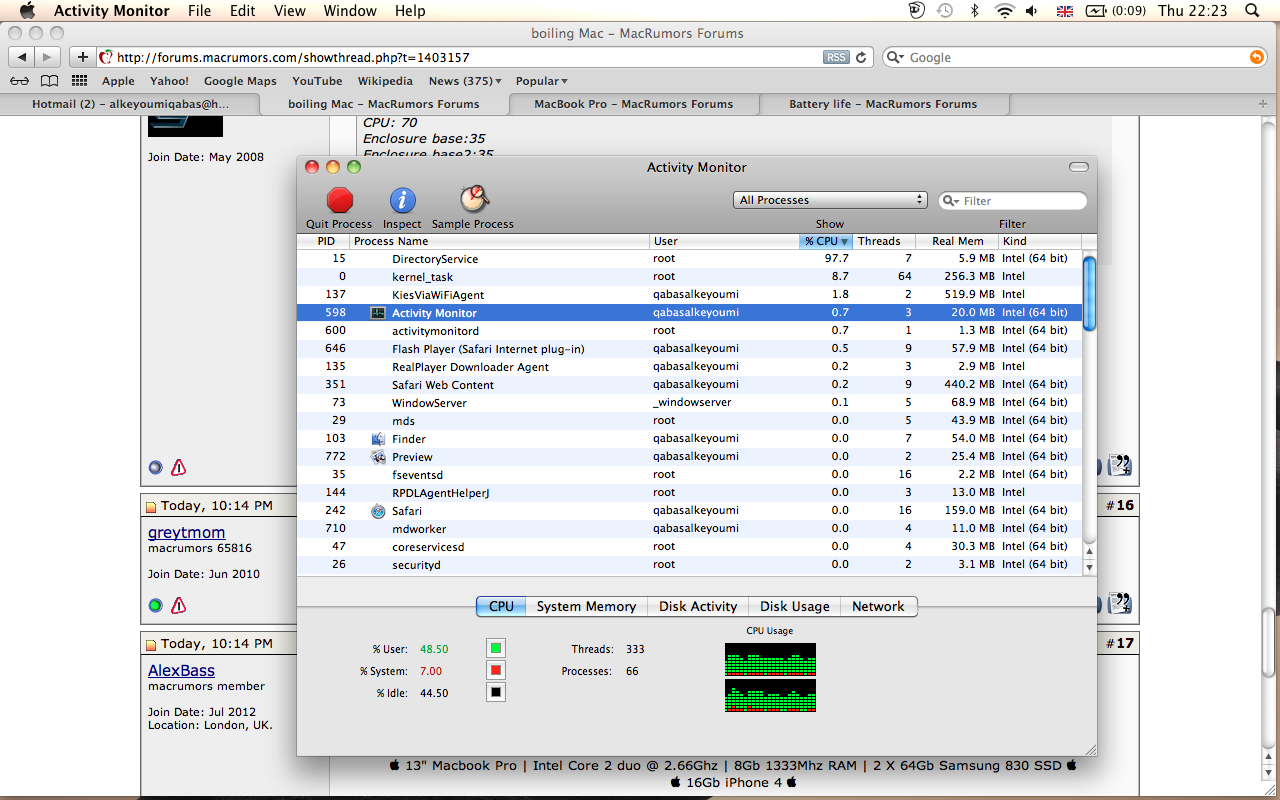Viewport: 1280px width, 800px height.
Task: Show all bookmarks book icon
Action: click(49, 81)
